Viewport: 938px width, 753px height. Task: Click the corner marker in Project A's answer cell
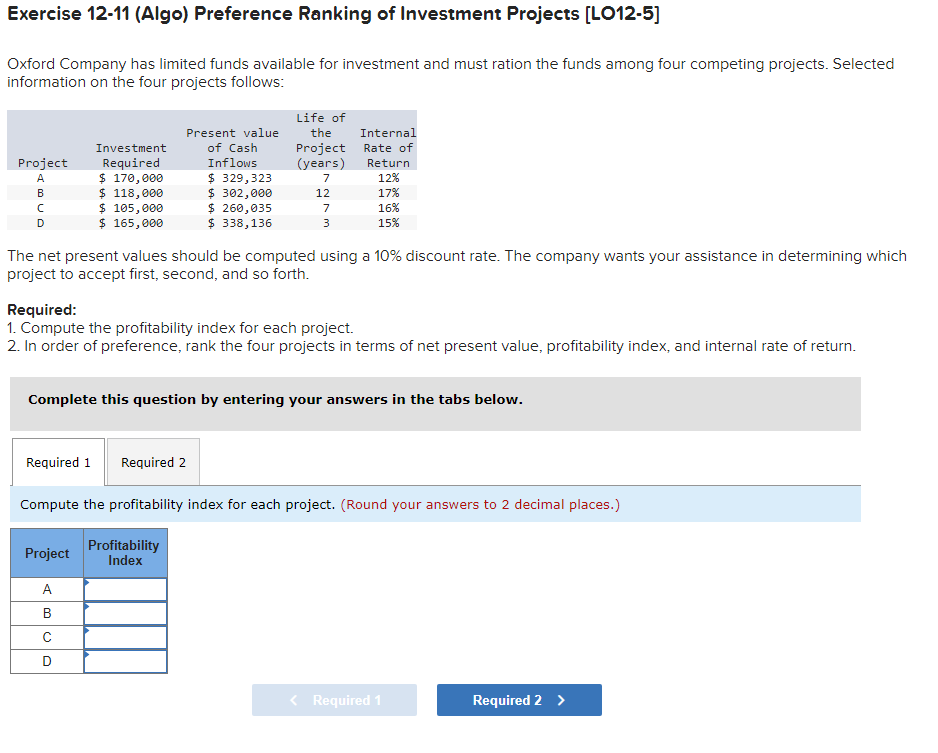pos(88,583)
